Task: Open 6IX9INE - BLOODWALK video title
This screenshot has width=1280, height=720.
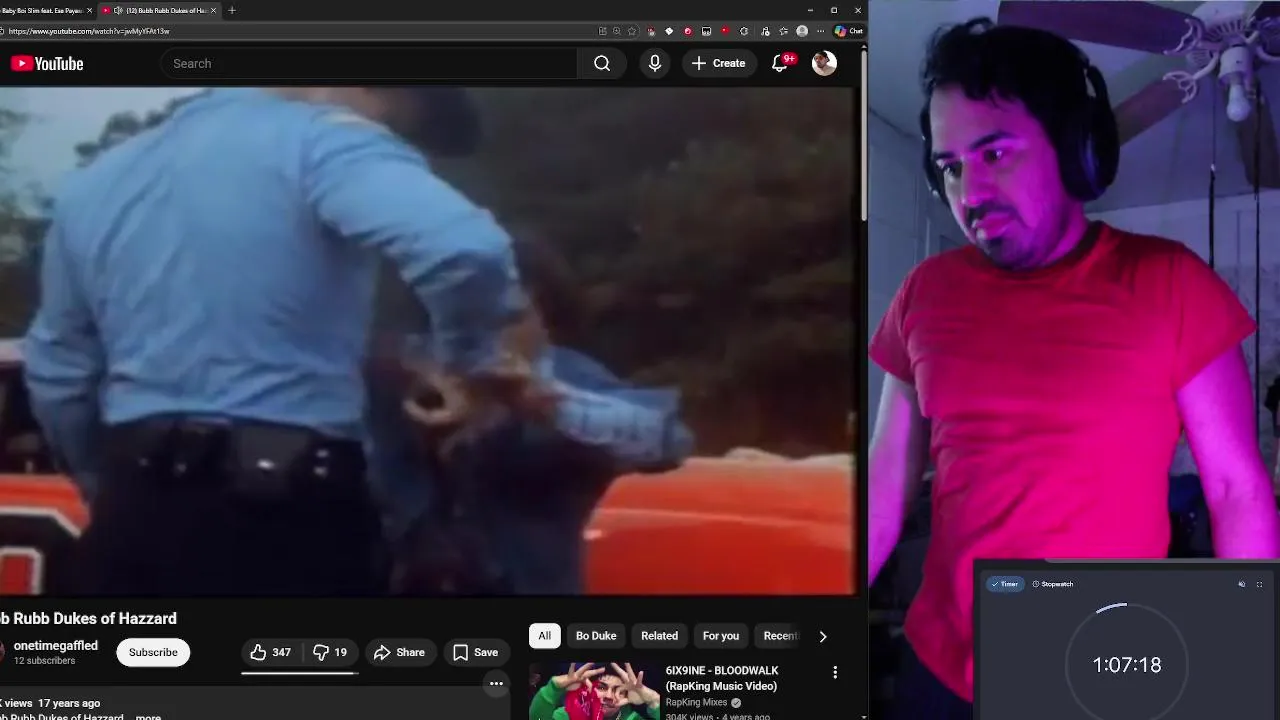Action: 722,678
